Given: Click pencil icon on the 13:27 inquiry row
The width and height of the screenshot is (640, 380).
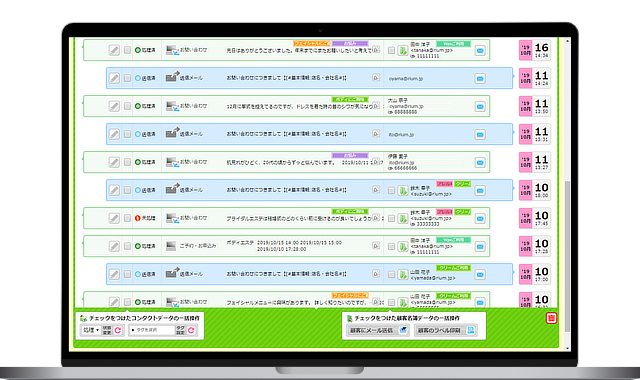Looking at the screenshot, I should click(114, 162).
